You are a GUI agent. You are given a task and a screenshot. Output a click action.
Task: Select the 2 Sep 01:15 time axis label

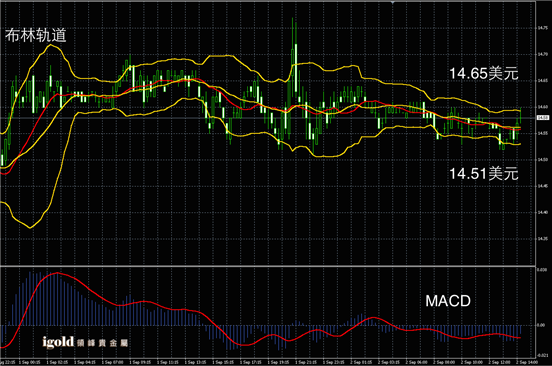point(361,362)
